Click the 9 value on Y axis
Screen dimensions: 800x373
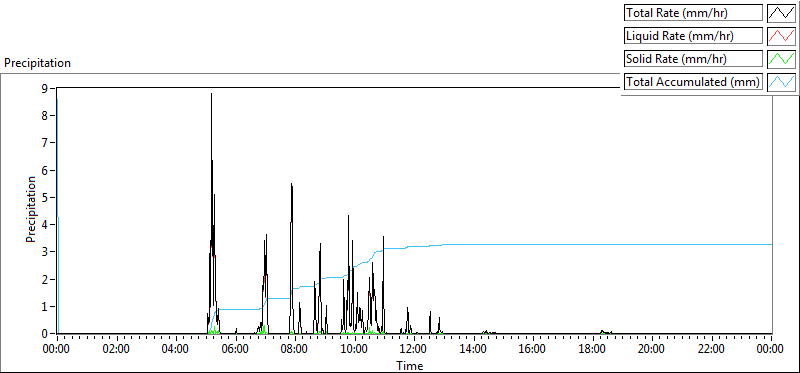[x=51, y=88]
